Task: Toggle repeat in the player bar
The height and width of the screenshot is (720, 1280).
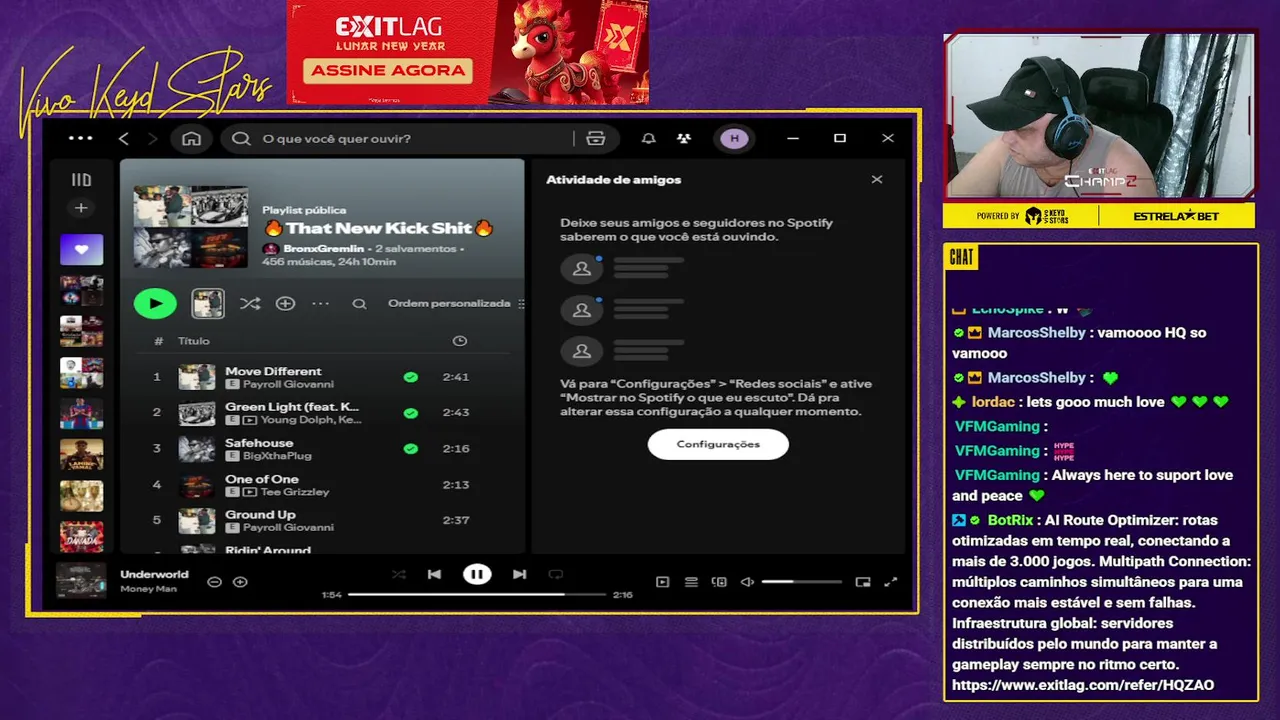Action: pos(556,574)
